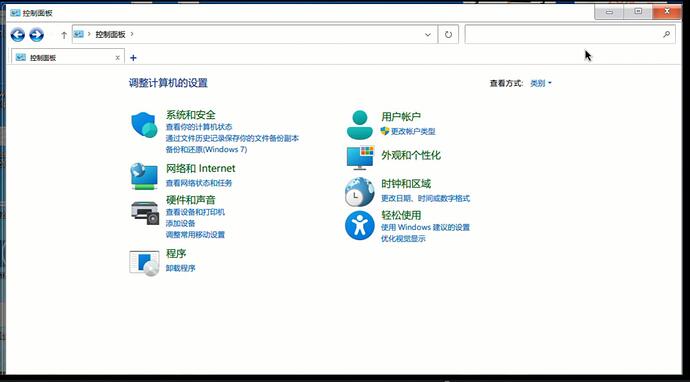This screenshot has height=382, width=690.
Task: Open 查看网络状态和任务 link
Action: pos(199,183)
